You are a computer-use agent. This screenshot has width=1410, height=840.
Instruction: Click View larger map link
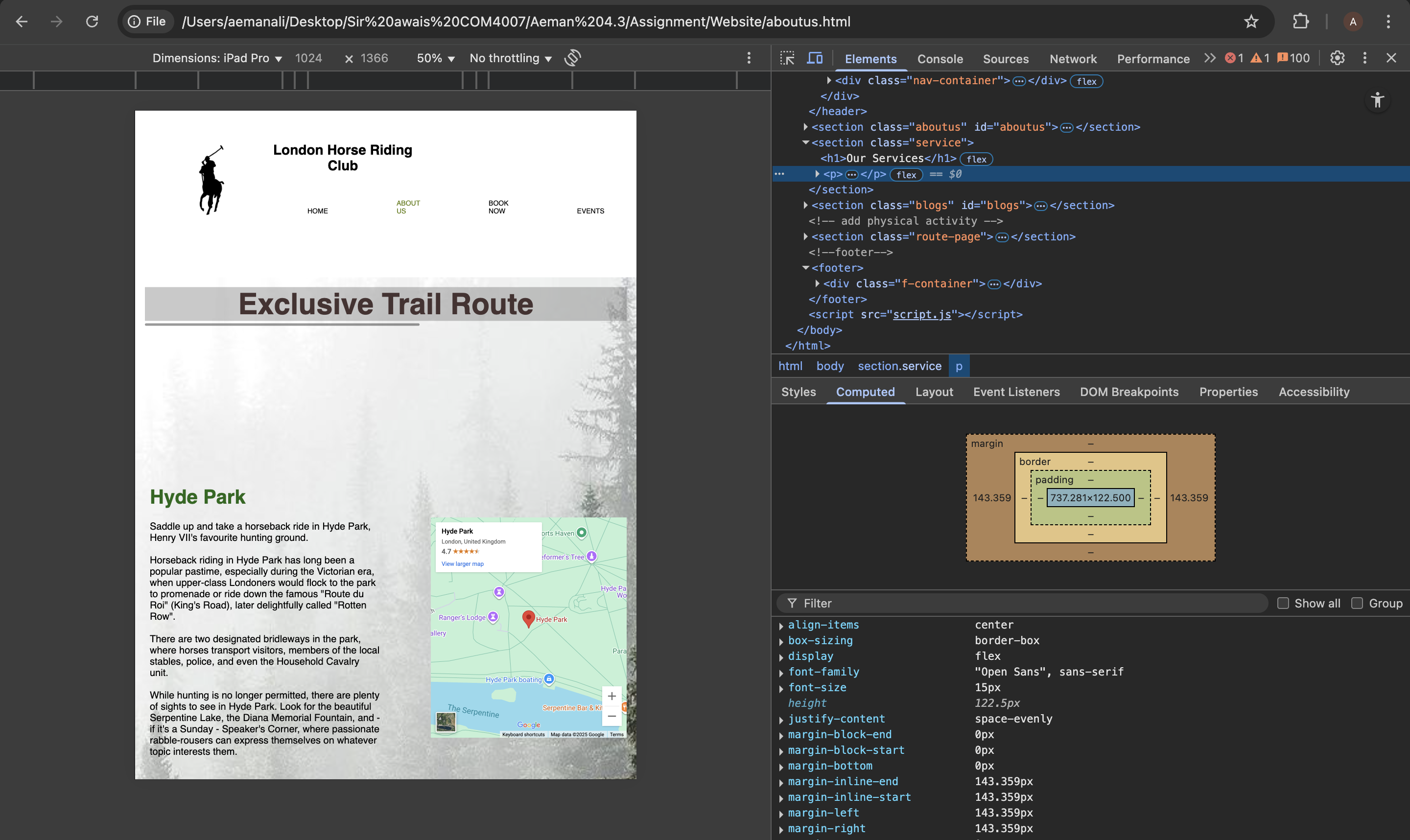(463, 564)
